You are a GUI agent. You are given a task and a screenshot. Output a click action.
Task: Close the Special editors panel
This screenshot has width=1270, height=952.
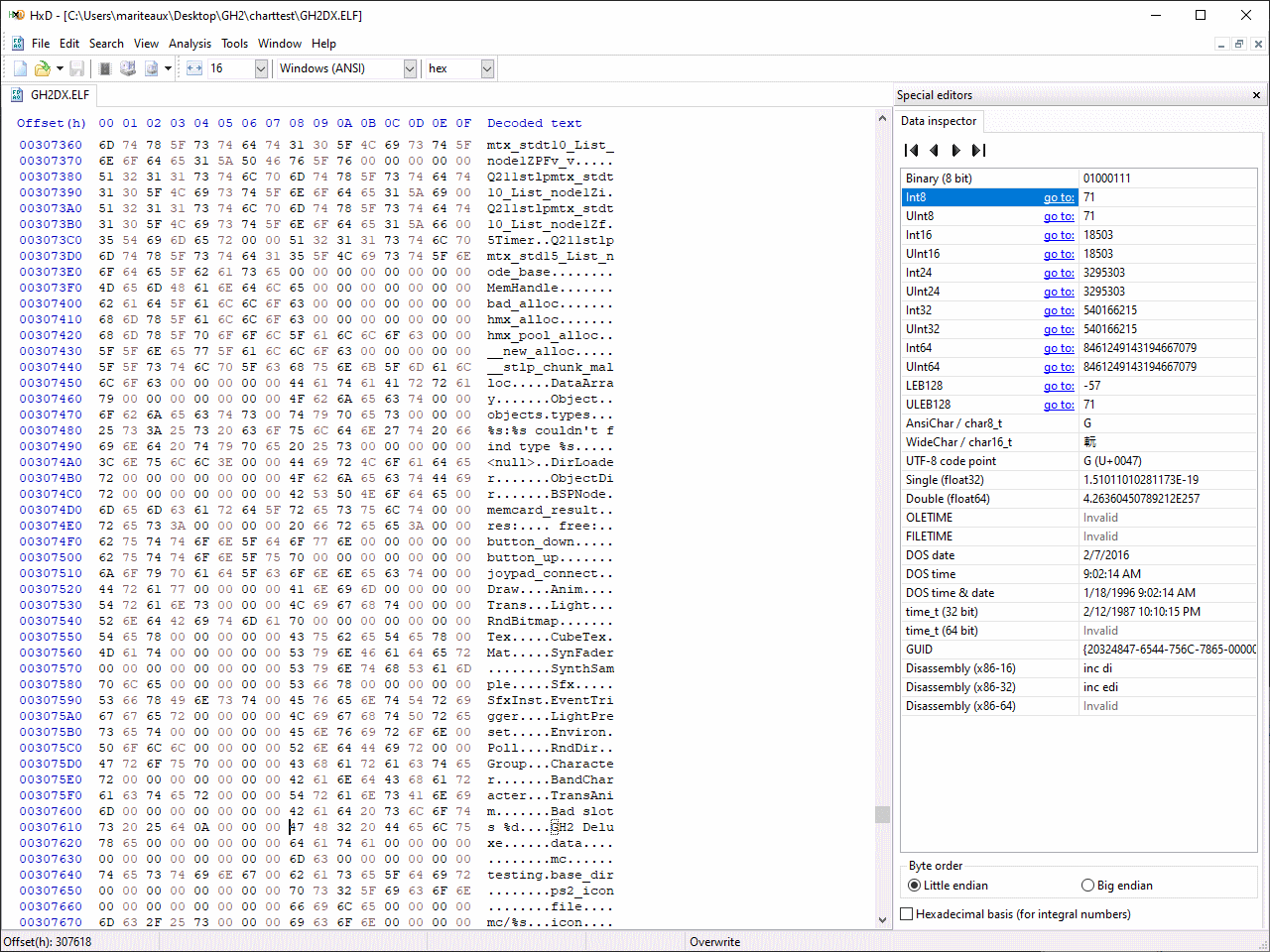point(1256,95)
